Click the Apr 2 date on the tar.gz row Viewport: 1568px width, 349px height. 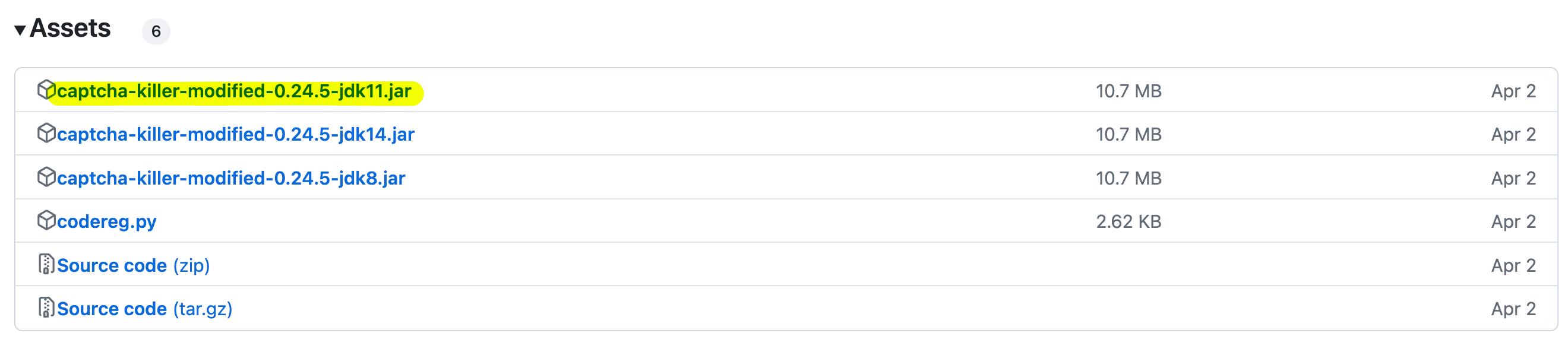[1513, 309]
